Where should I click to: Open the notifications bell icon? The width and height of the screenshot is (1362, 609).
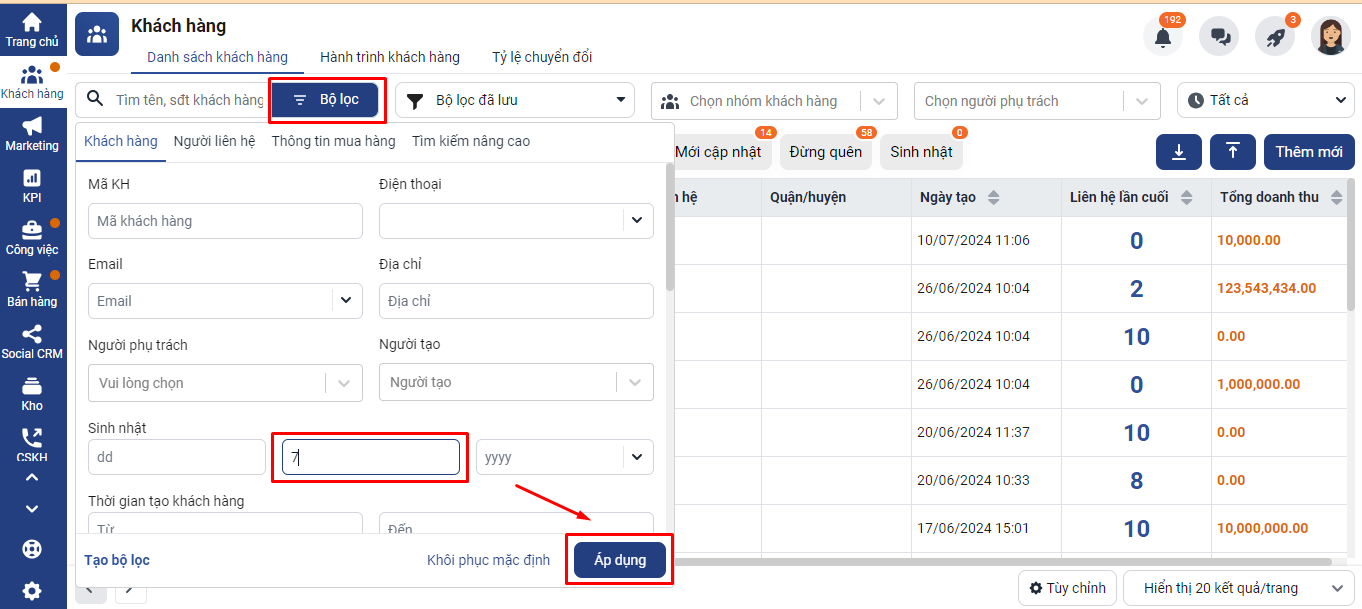(1162, 37)
